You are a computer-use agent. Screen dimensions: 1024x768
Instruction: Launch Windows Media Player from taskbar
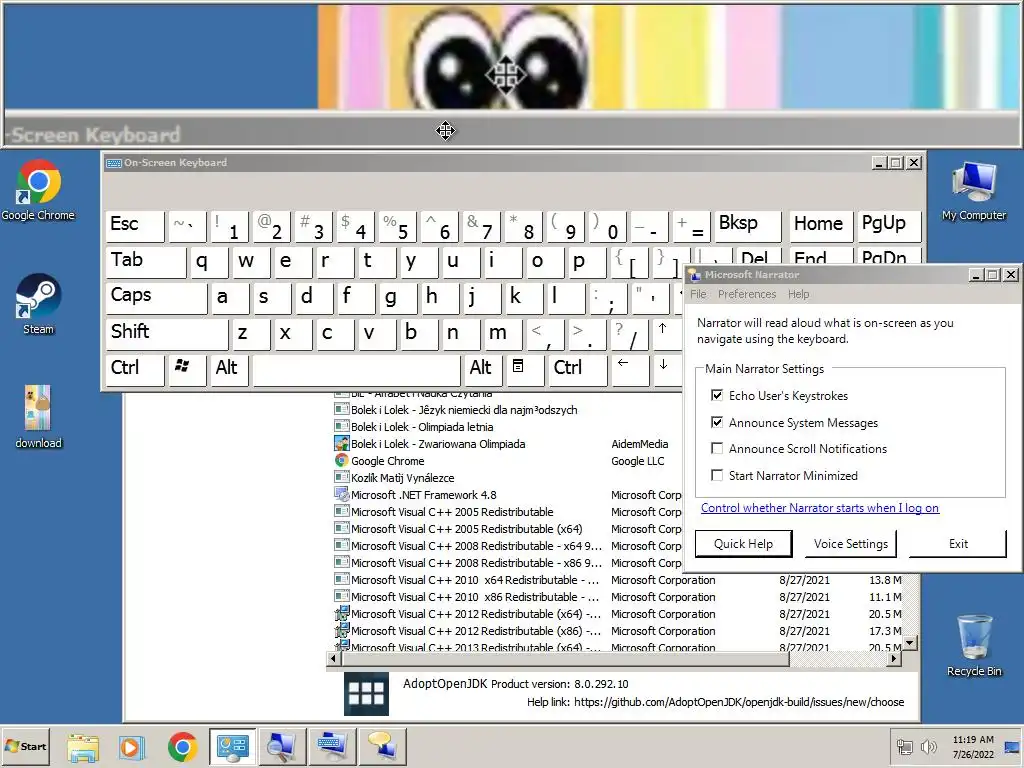pos(132,746)
